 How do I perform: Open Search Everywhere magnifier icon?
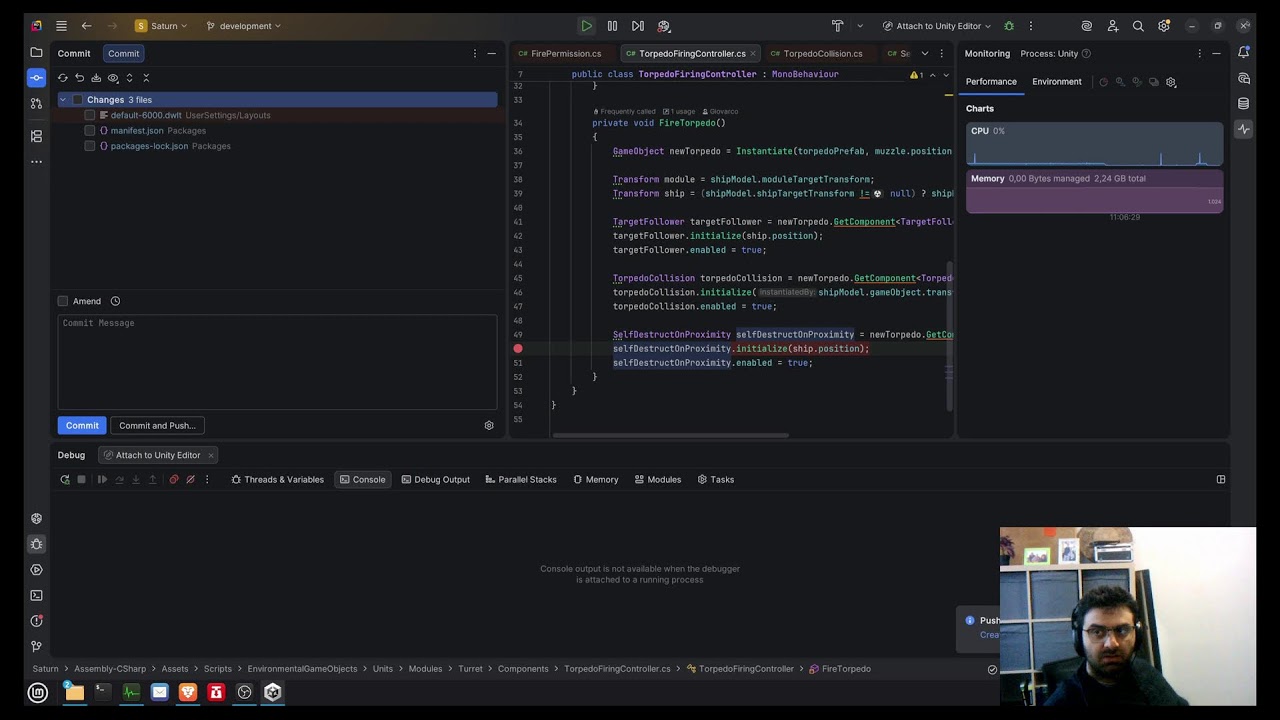tap(1138, 26)
